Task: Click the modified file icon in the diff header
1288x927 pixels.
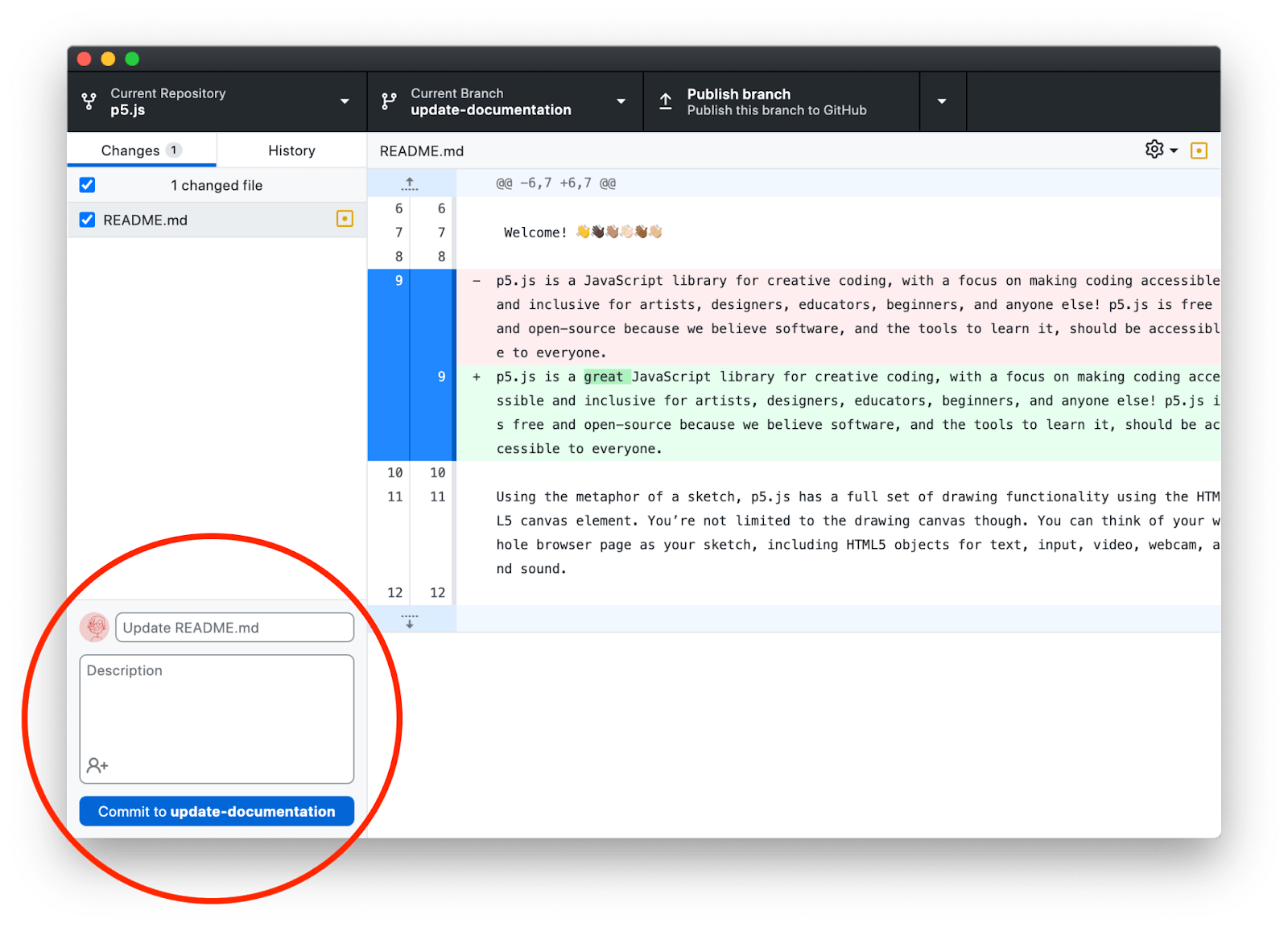Action: (x=1199, y=150)
